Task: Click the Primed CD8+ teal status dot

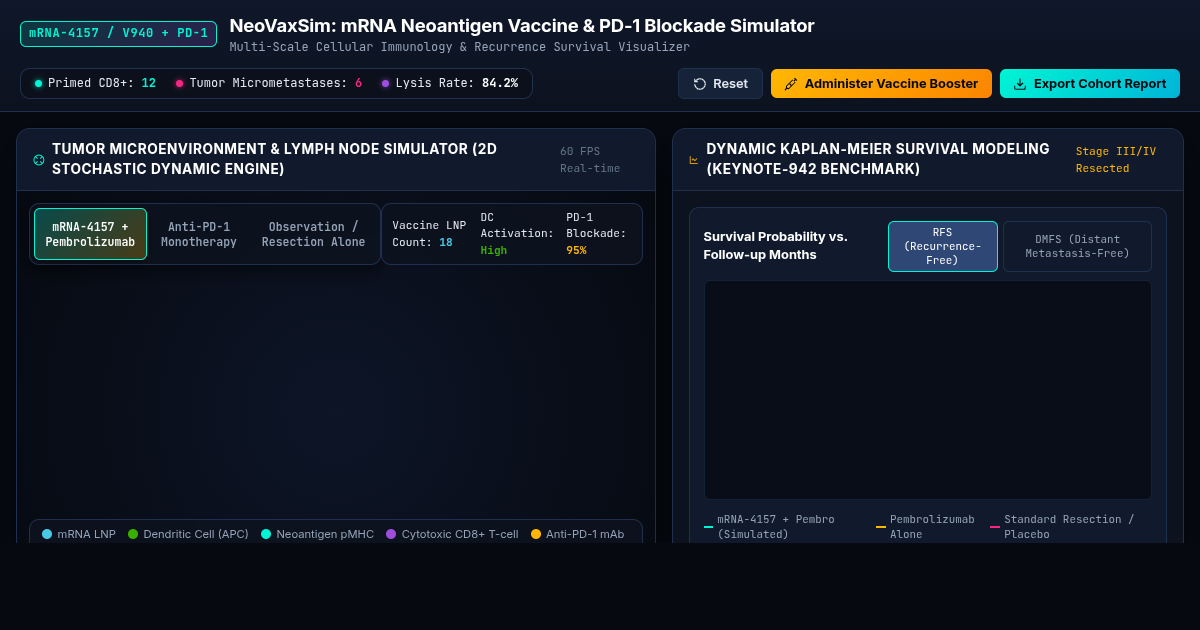Action: coord(38,84)
